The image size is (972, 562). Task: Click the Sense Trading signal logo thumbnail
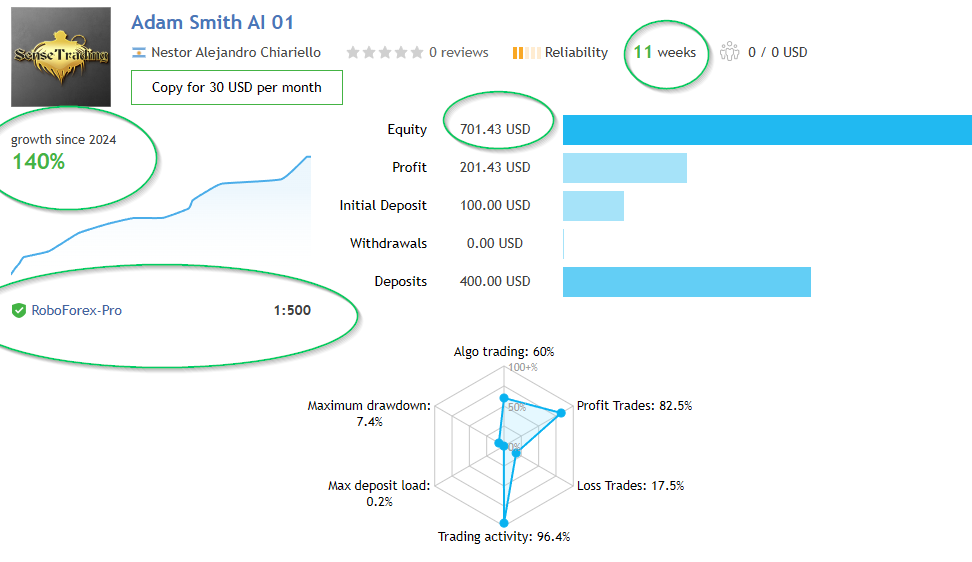click(61, 57)
